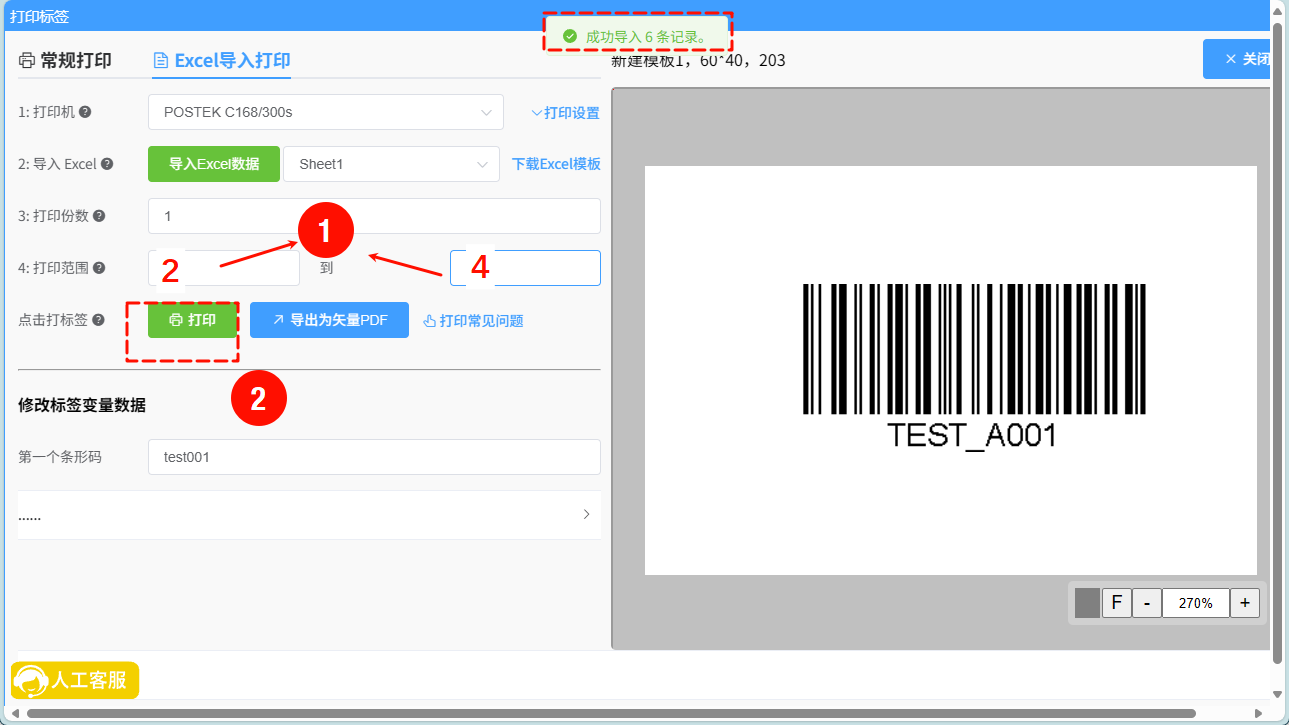Click the green 打印 button
The height and width of the screenshot is (725, 1289).
tap(192, 320)
